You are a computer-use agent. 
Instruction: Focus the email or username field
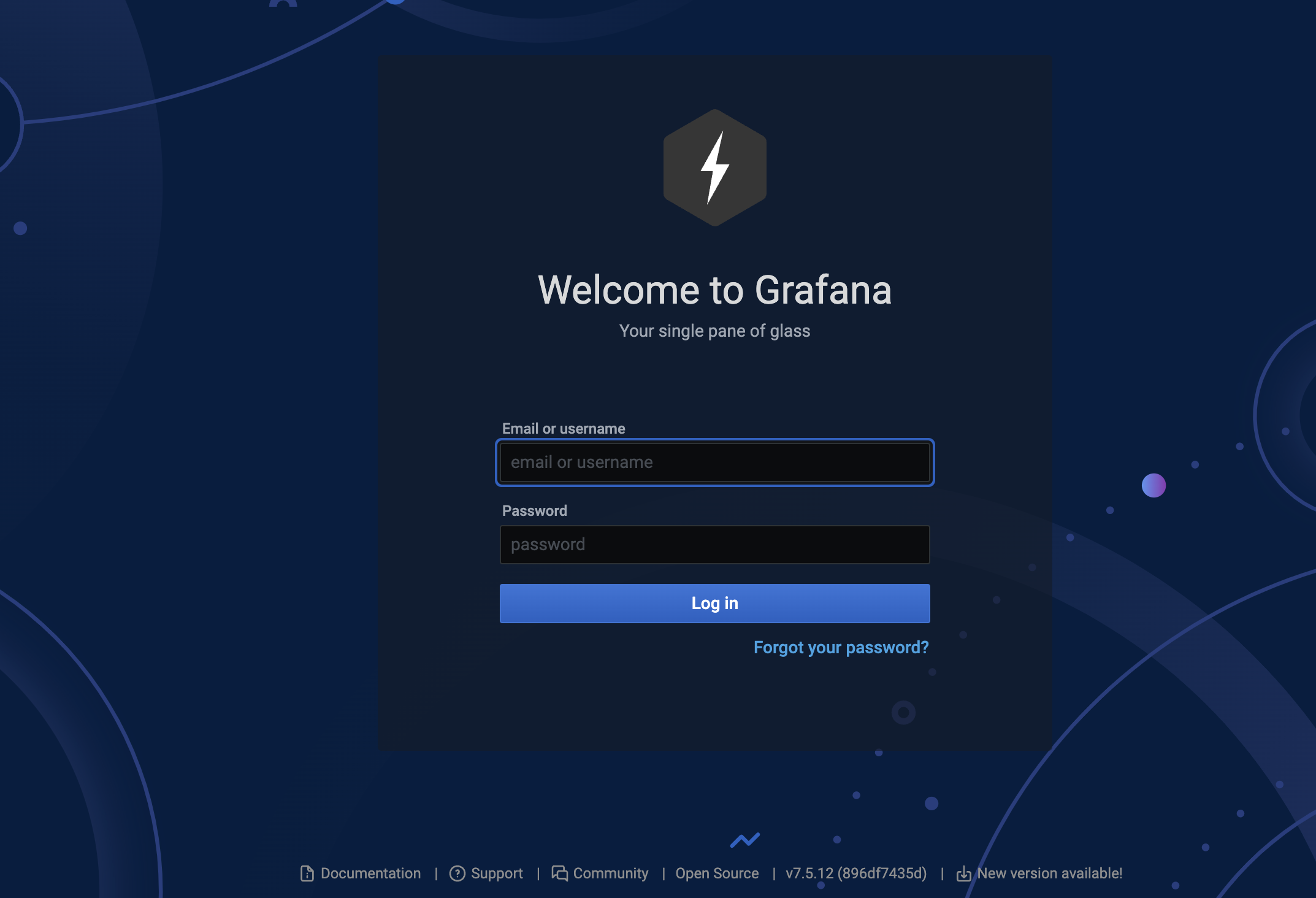(x=714, y=462)
